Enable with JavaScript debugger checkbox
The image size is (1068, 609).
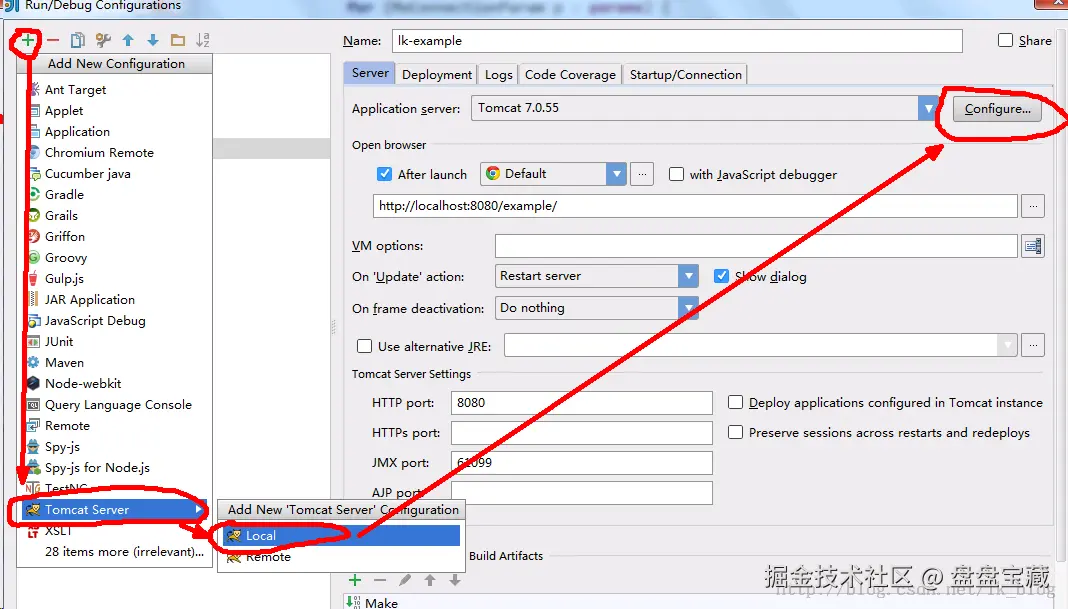676,174
